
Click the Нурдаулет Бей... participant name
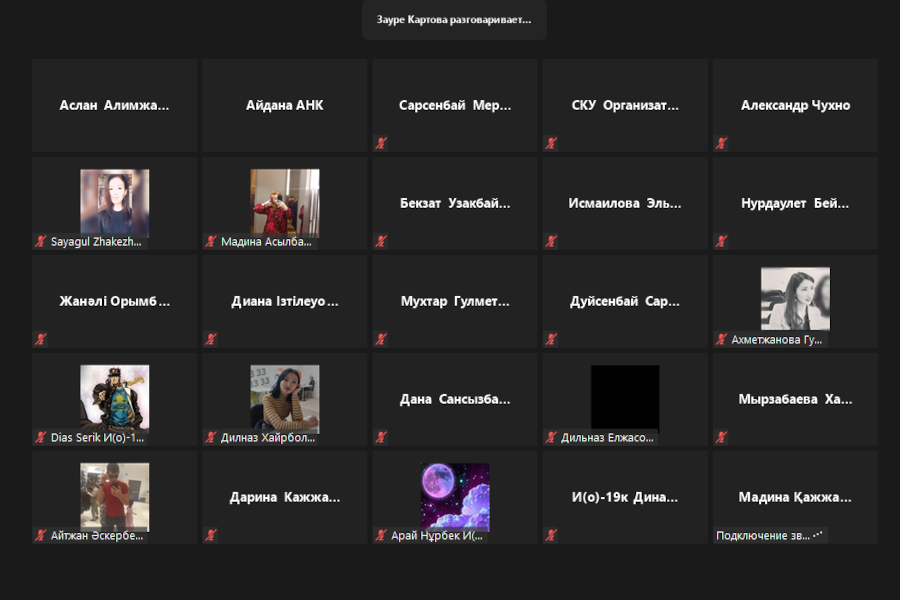[x=796, y=203]
